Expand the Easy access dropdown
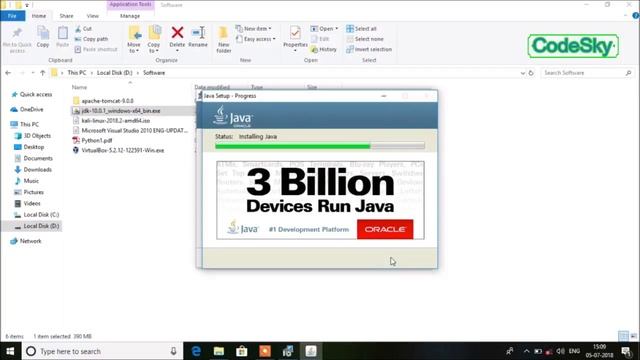Viewport: 640px width, 360px height. (x=256, y=39)
